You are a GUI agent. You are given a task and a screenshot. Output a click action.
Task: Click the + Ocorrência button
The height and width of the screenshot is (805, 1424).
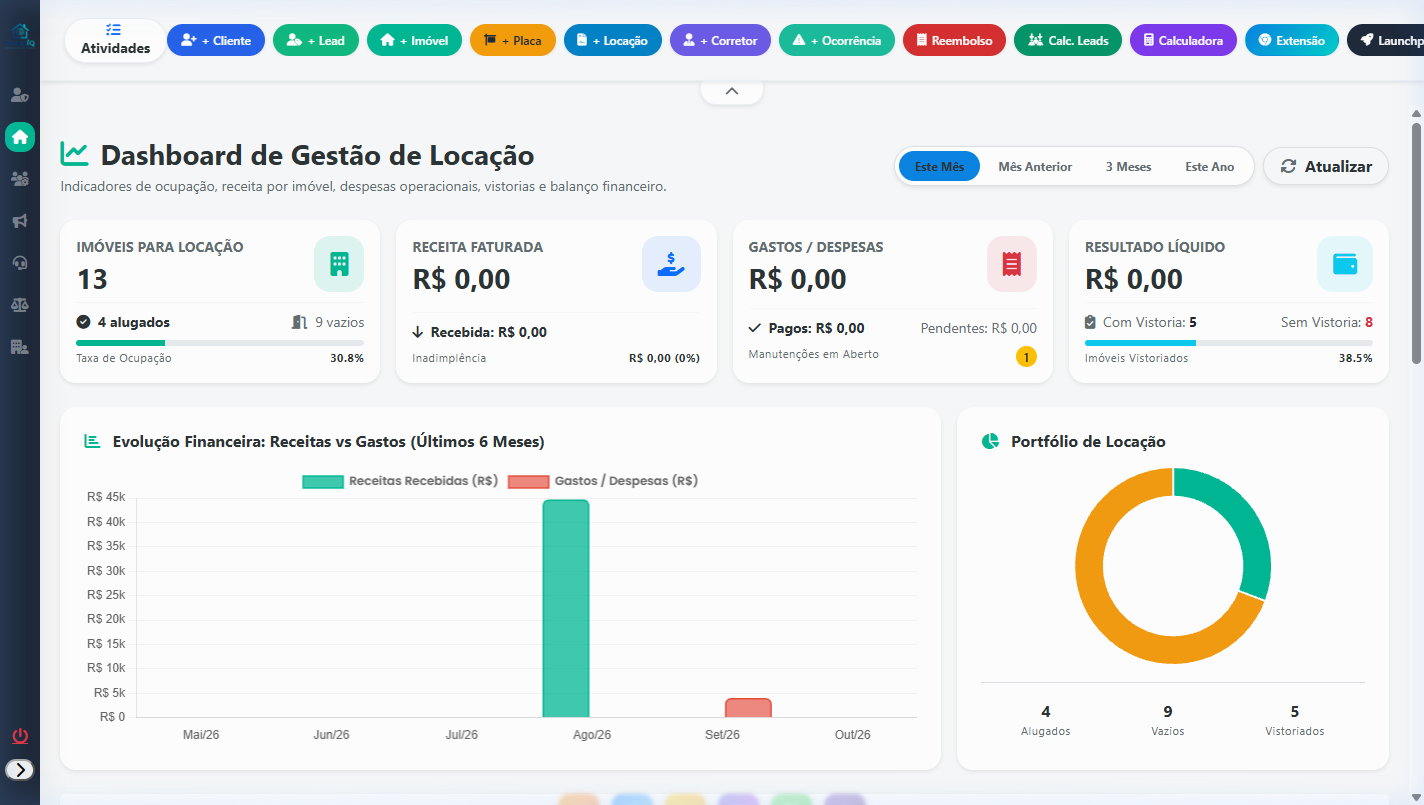(x=837, y=40)
